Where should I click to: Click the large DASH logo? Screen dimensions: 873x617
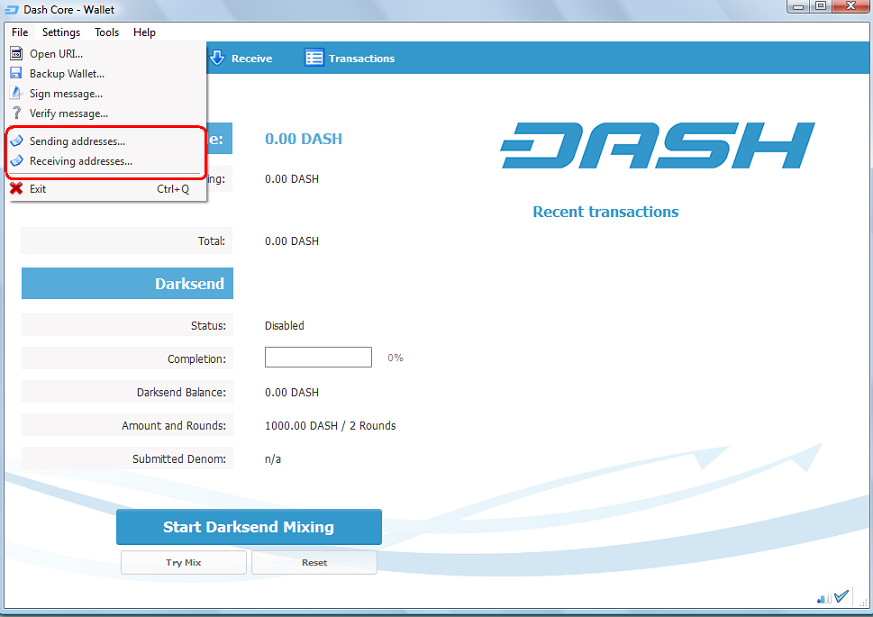(x=658, y=145)
